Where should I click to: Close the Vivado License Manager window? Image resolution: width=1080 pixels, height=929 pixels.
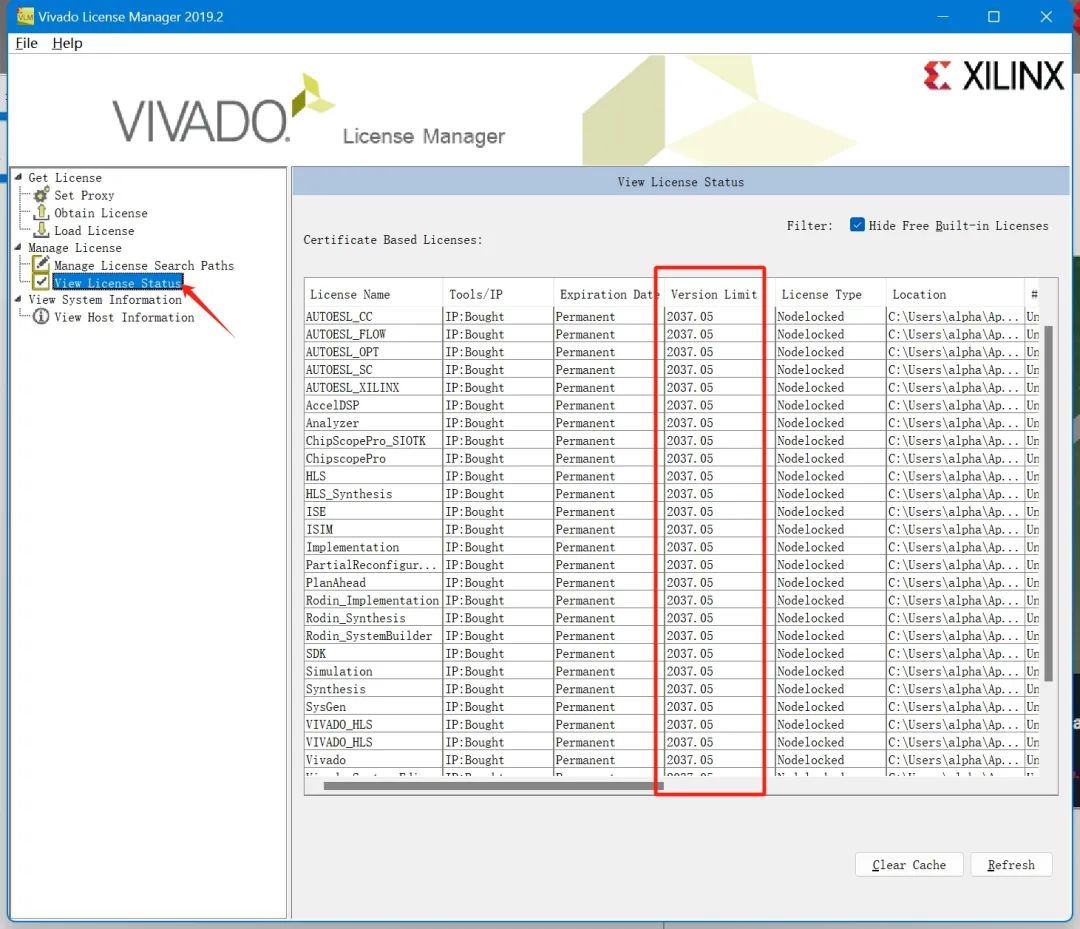coord(1046,17)
